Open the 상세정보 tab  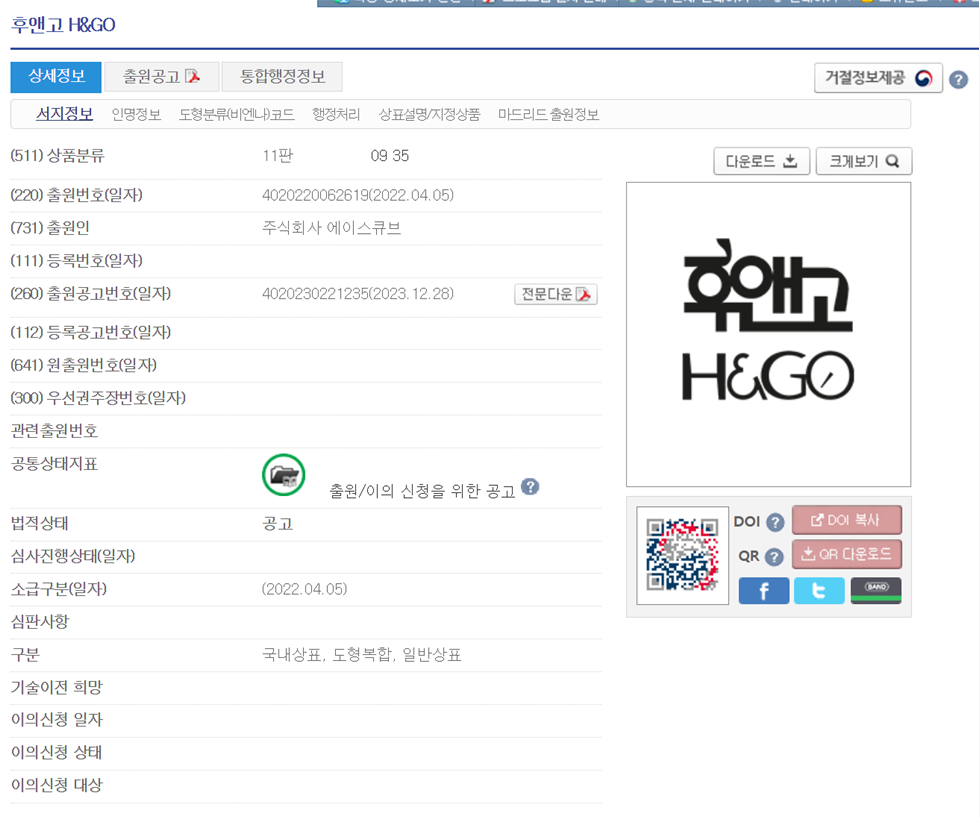(56, 77)
